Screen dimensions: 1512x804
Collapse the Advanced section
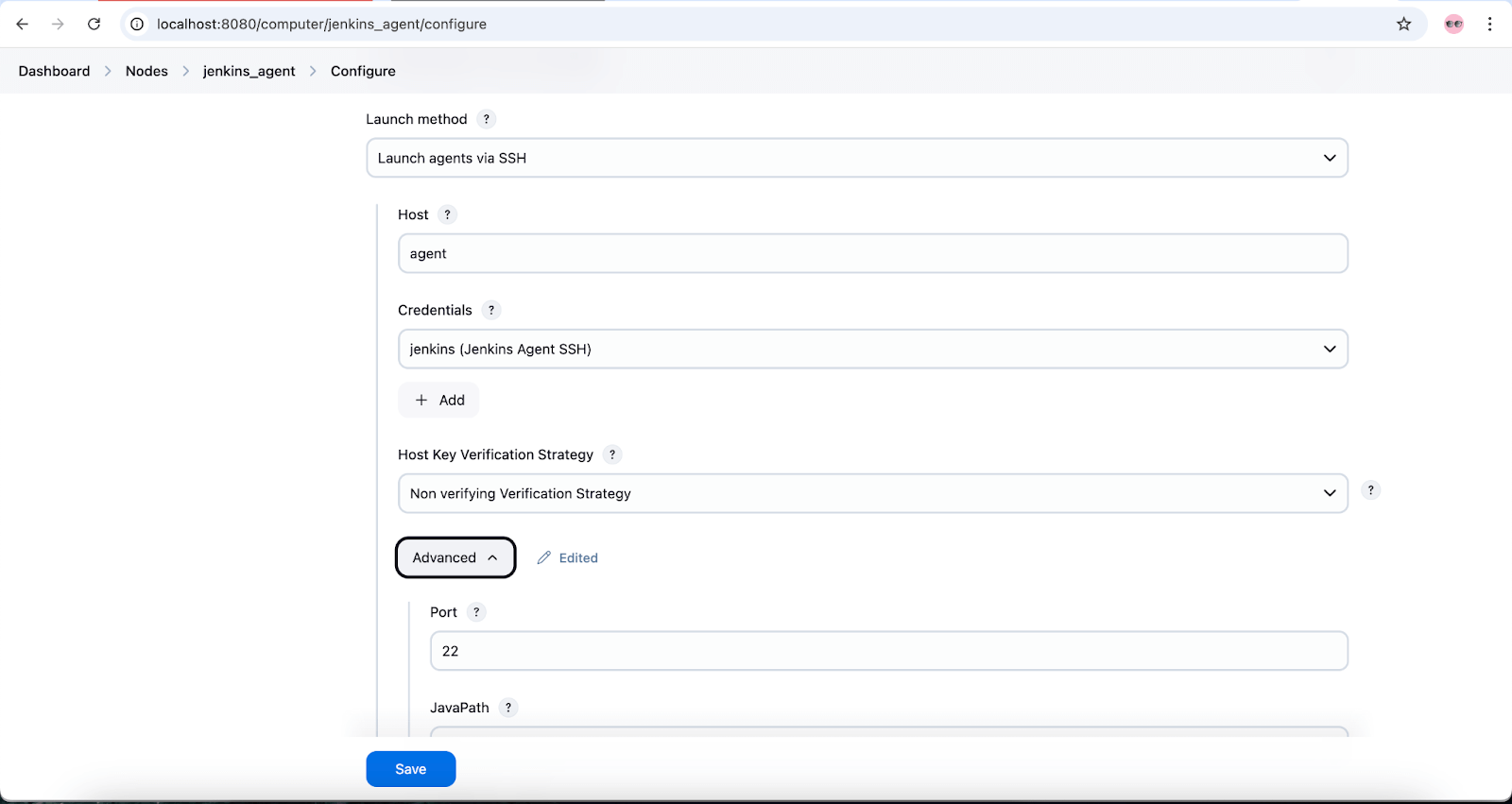point(455,557)
